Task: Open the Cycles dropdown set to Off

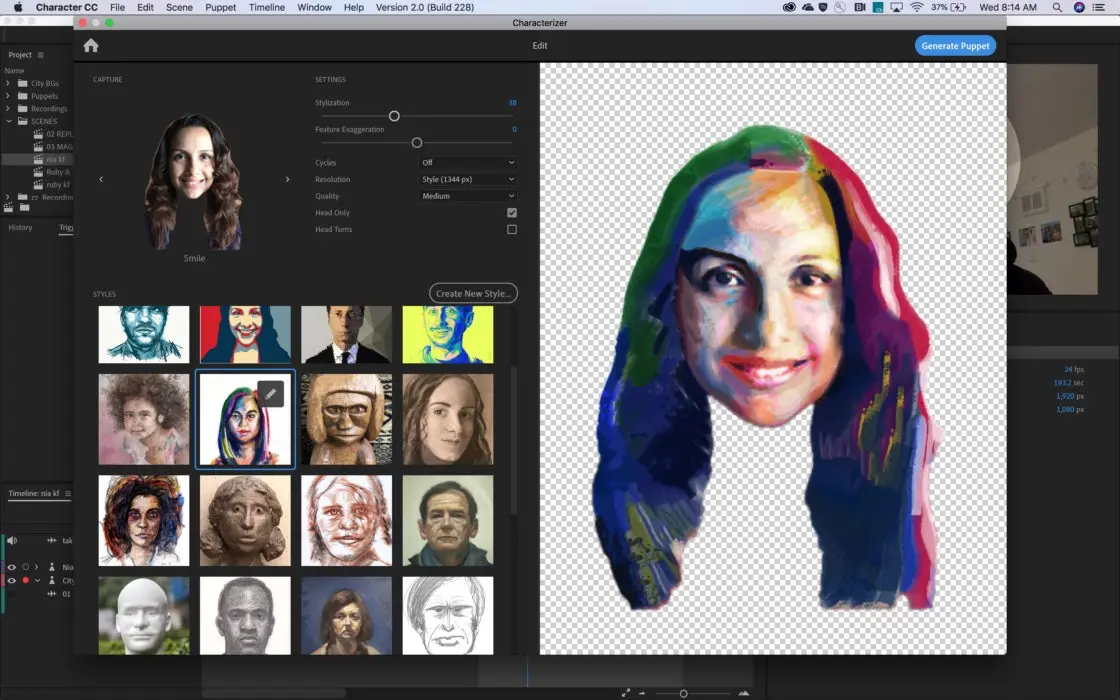Action: coord(467,162)
